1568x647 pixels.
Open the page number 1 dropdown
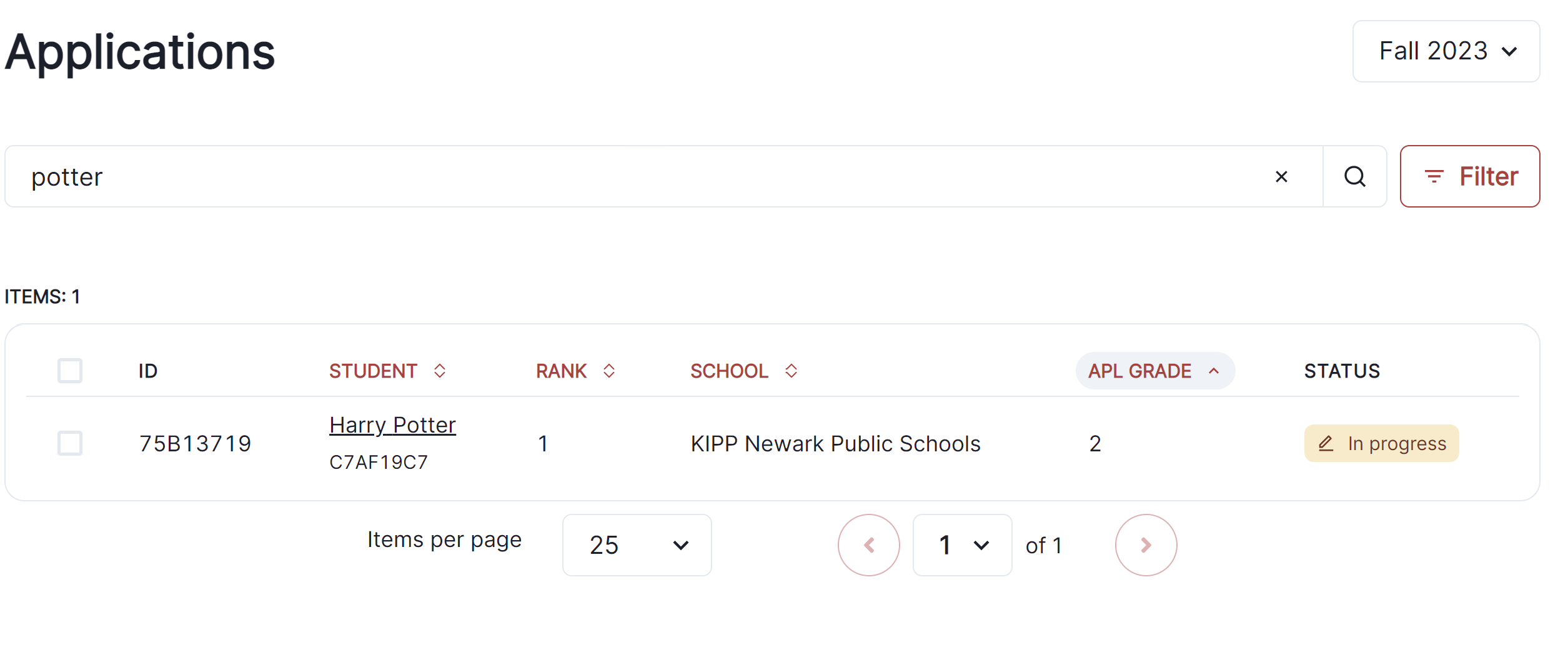pos(962,545)
